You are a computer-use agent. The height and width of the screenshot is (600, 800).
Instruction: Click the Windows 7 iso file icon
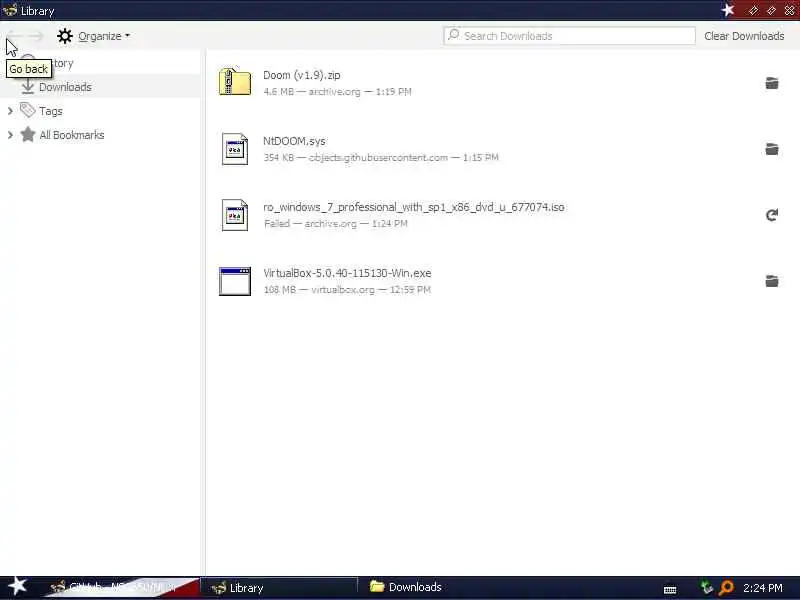(x=235, y=215)
